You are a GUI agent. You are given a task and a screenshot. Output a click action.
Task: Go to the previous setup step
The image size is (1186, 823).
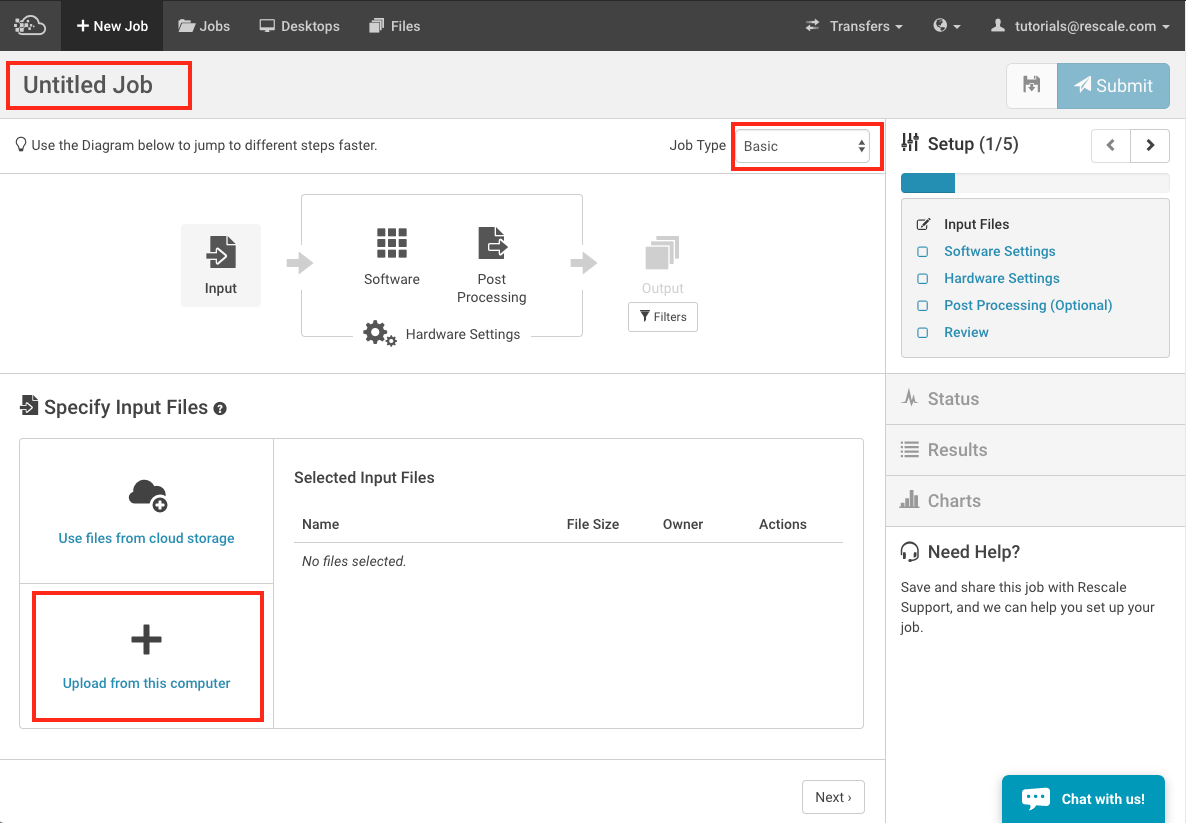click(x=1110, y=145)
